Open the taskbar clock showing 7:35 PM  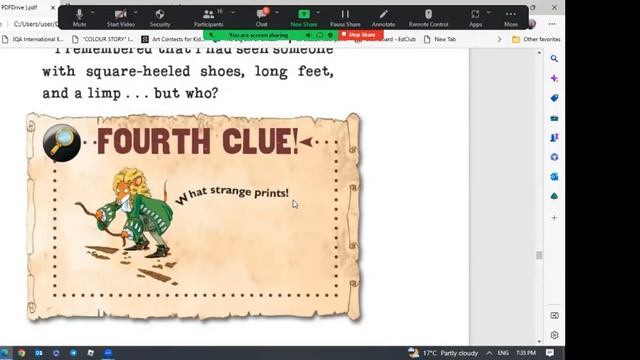[x=526, y=353]
